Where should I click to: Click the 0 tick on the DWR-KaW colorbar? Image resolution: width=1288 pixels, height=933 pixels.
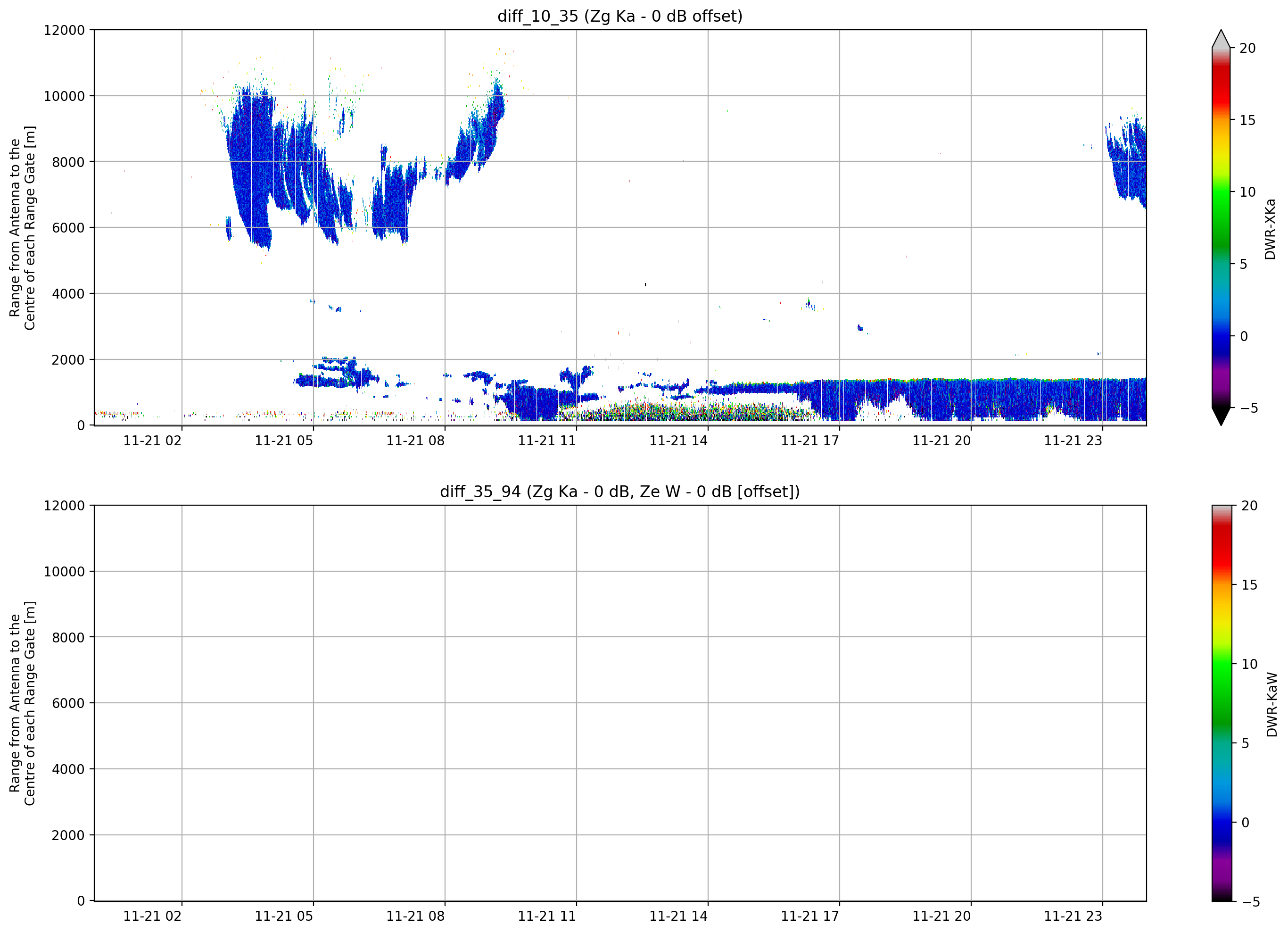(1246, 822)
